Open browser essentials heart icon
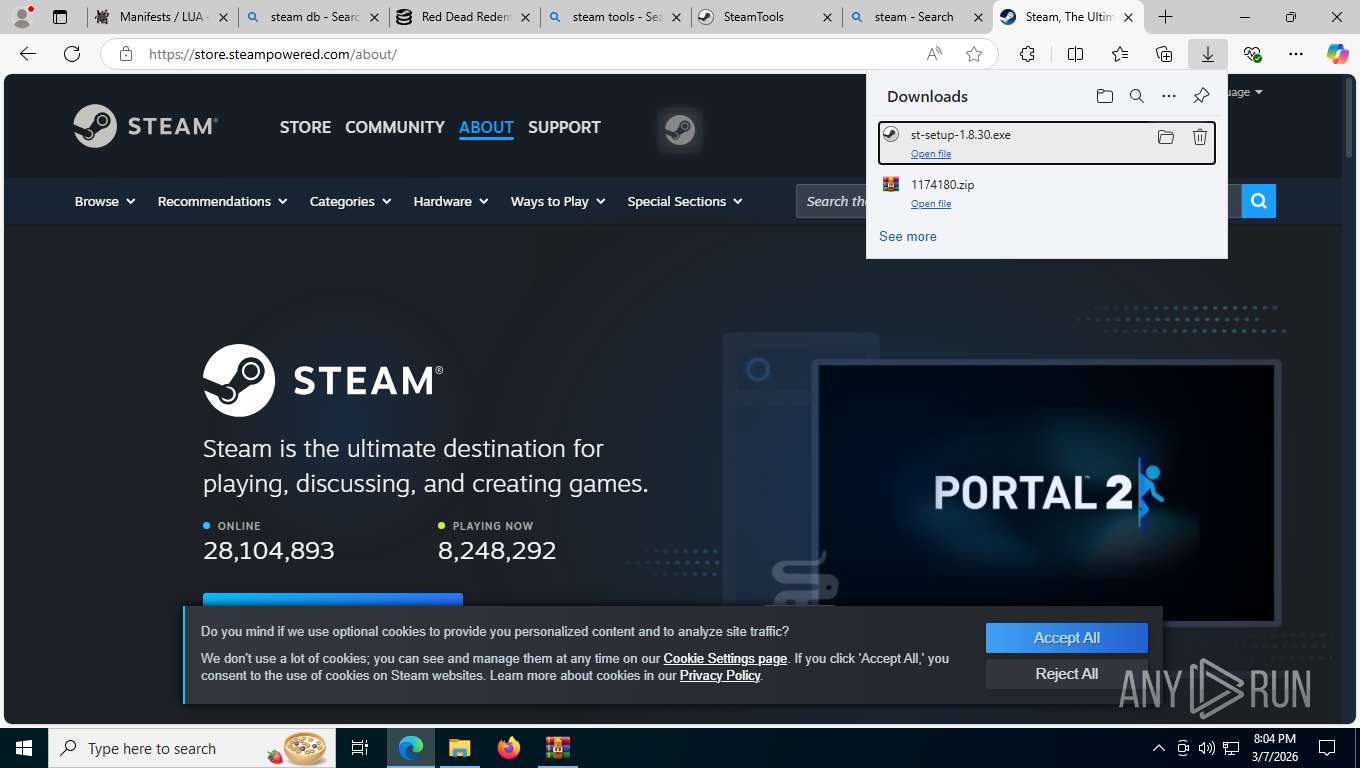The width and height of the screenshot is (1360, 768). coord(1252,54)
